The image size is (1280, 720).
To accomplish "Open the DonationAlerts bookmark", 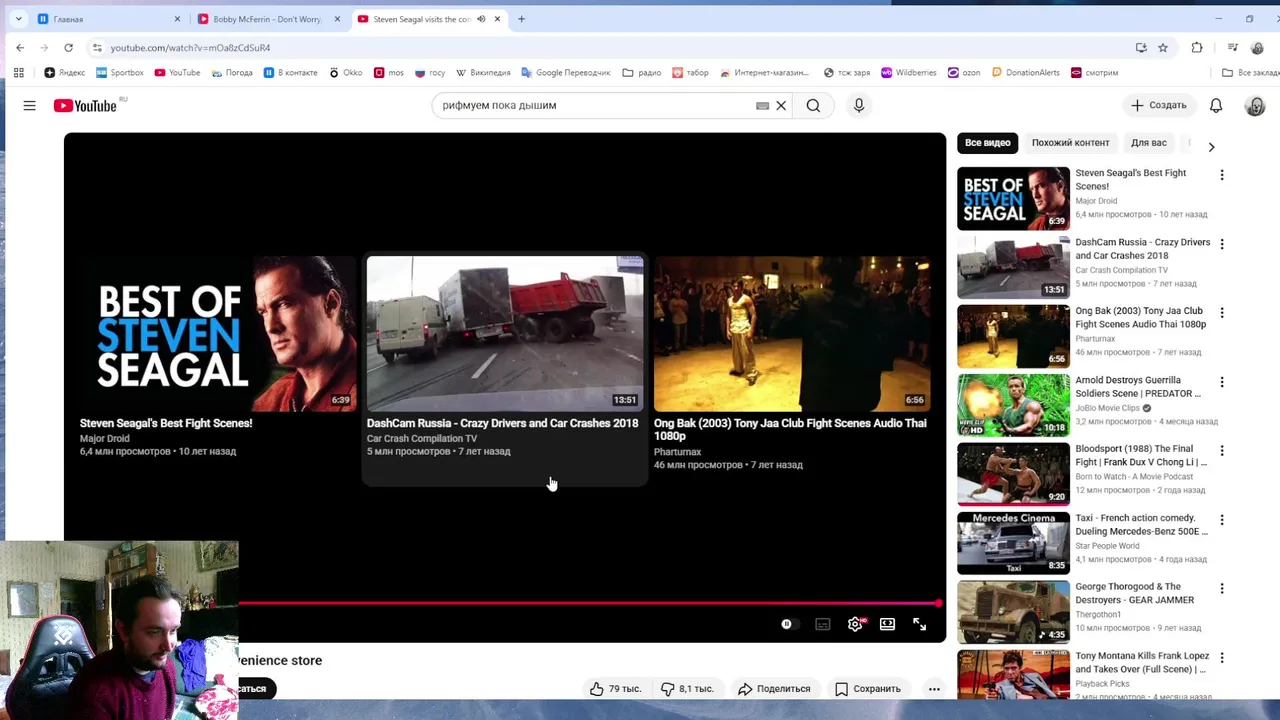I will click(1024, 72).
